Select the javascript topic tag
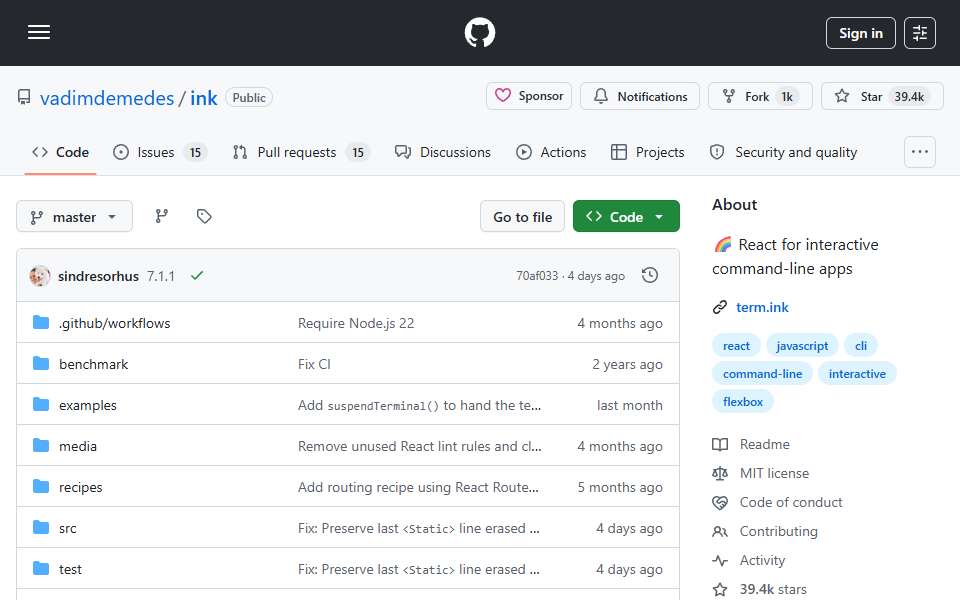The image size is (960, 600). [802, 346]
